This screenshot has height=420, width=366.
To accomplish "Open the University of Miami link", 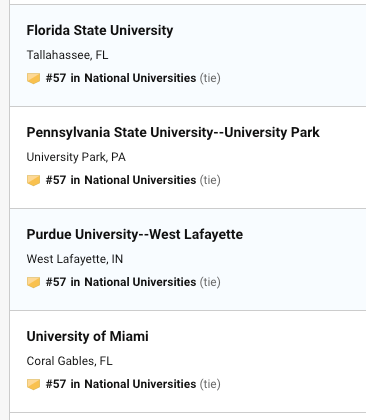I will pos(88,336).
